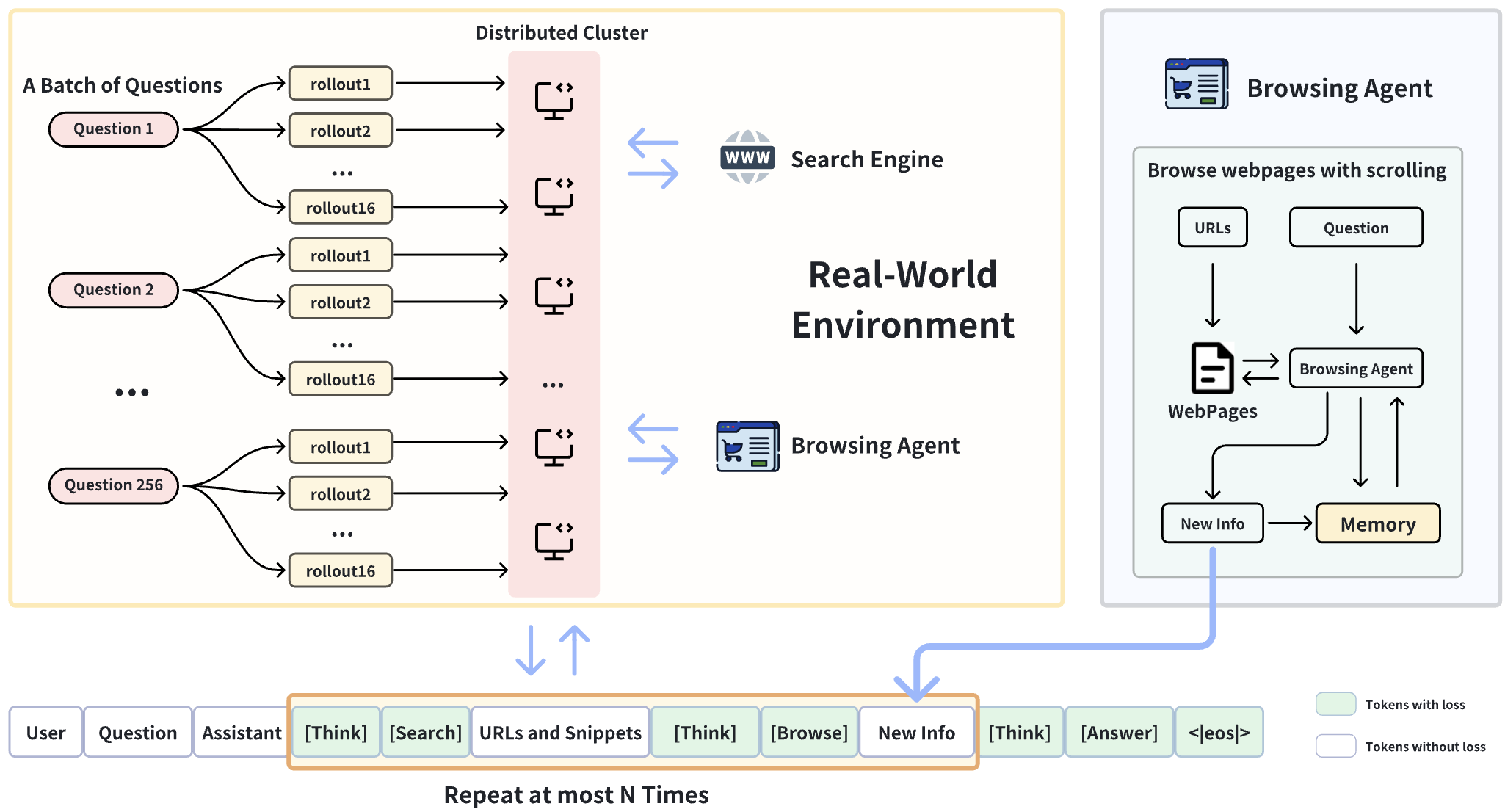Click the [Browse] token in the sequence
1505x812 pixels.
(809, 733)
